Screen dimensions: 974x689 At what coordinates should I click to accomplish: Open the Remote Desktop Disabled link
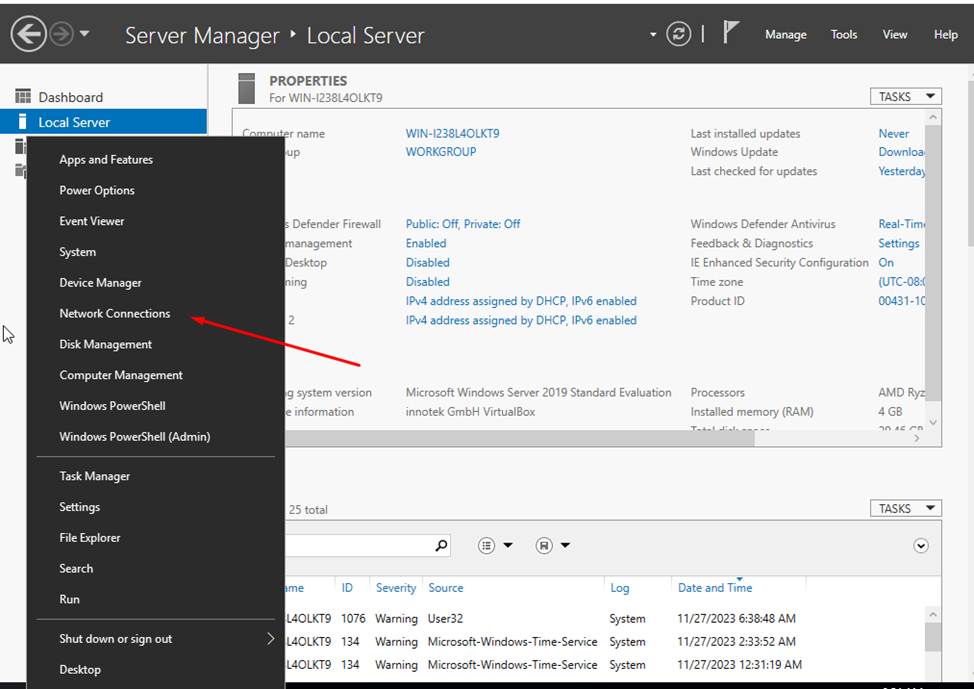click(x=428, y=262)
